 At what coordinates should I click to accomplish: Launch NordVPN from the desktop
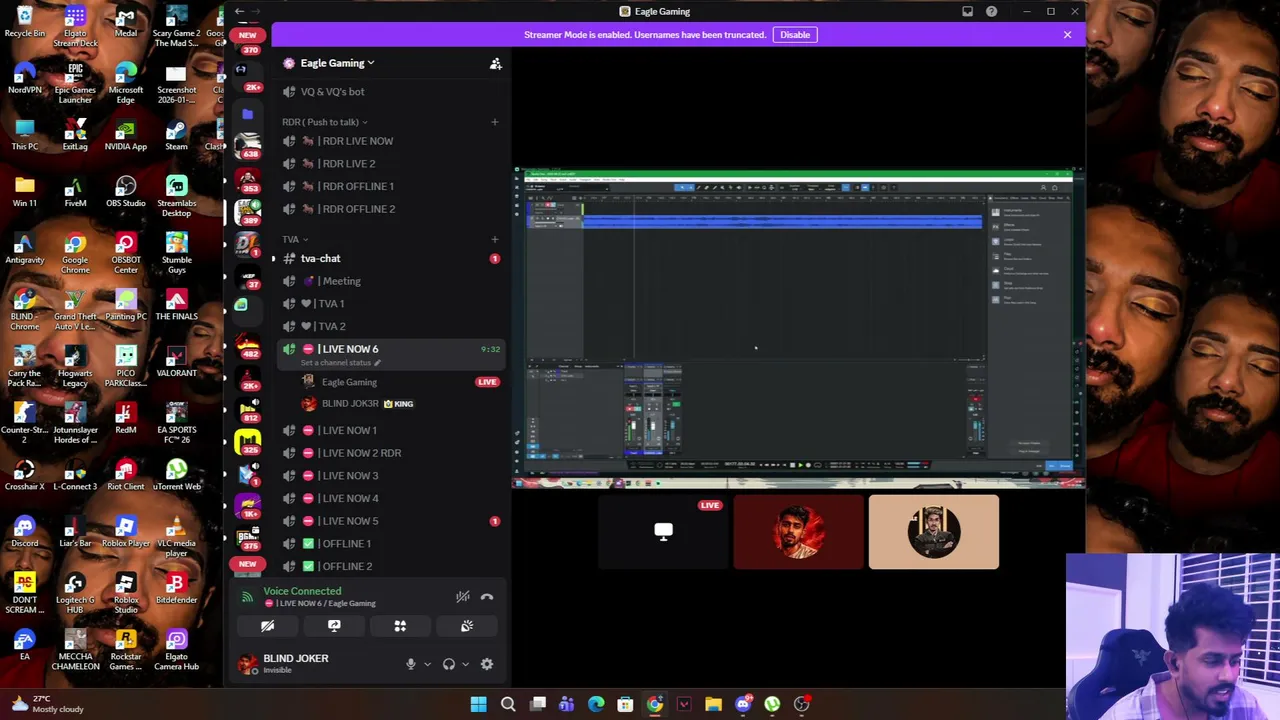tap(25, 79)
